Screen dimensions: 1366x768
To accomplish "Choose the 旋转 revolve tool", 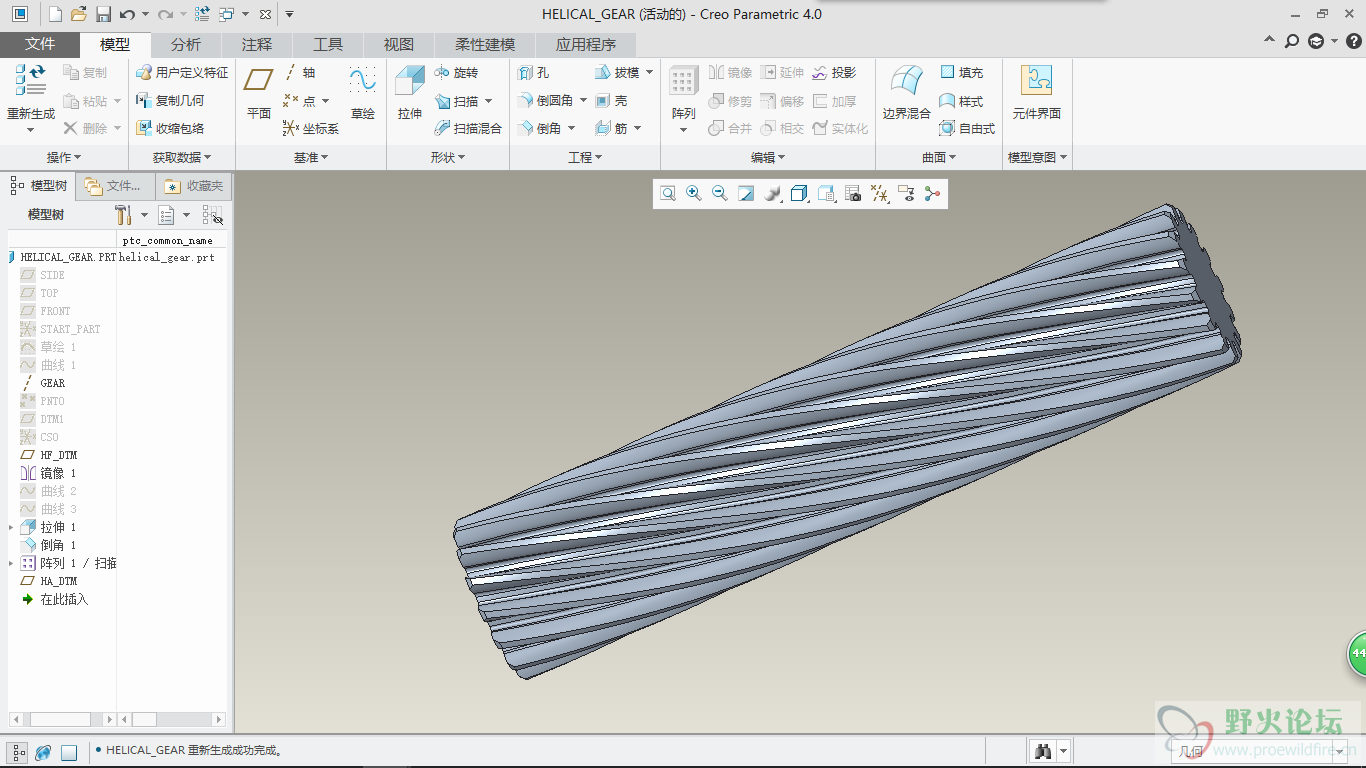I will click(x=456, y=73).
